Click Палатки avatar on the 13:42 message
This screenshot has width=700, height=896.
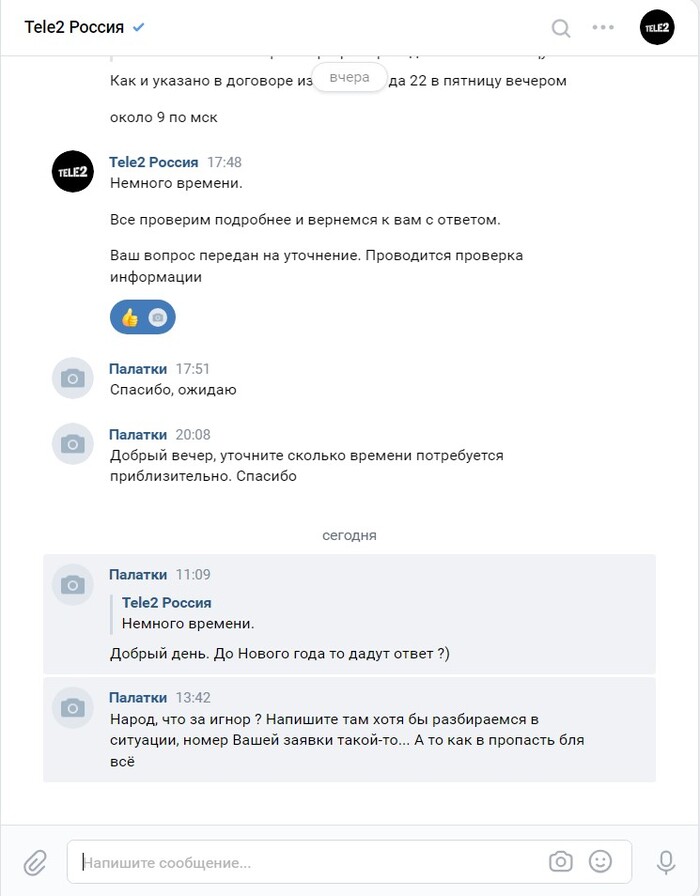coord(73,707)
